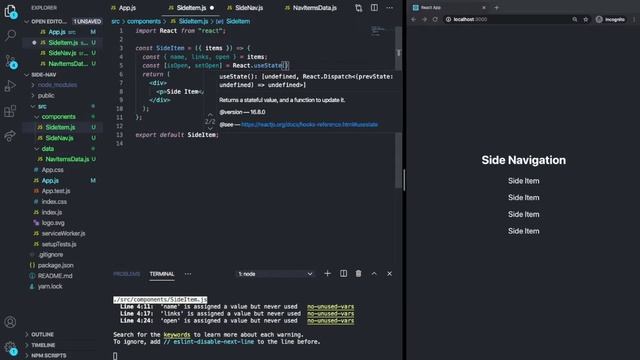Select App.js in the Open Editors list
This screenshot has height=360, width=640.
pos(57,32)
